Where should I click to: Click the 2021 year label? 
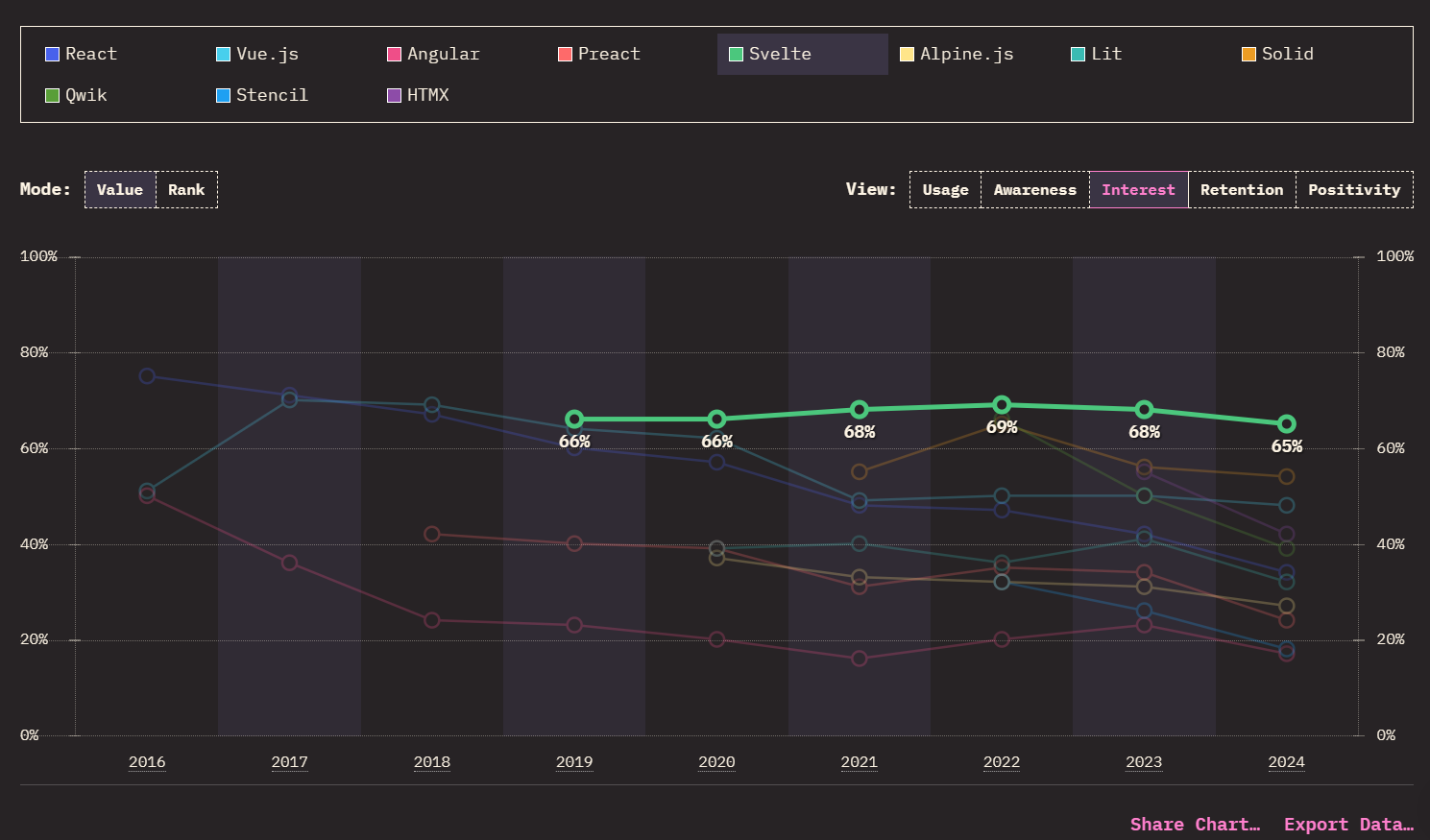tap(860, 762)
